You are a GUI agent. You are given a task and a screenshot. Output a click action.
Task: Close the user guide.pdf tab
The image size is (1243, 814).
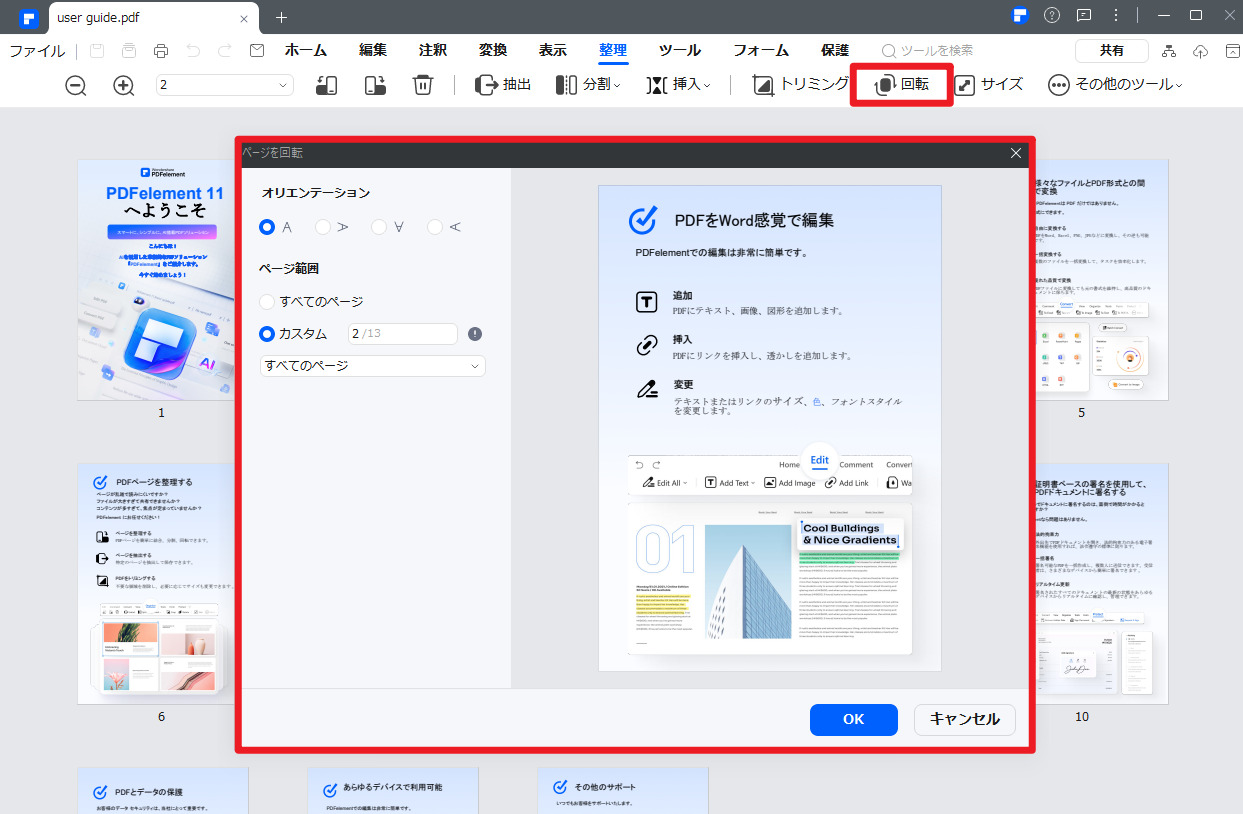click(244, 17)
